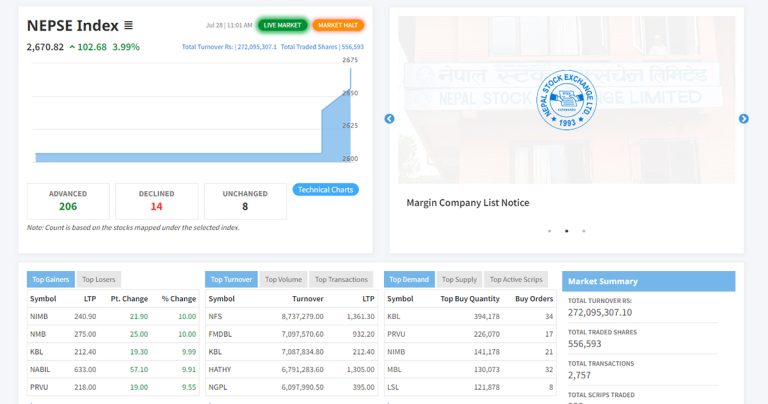Image resolution: width=768 pixels, height=404 pixels.
Task: Click the NIMB symbol in Top Gainers
Action: point(39,316)
